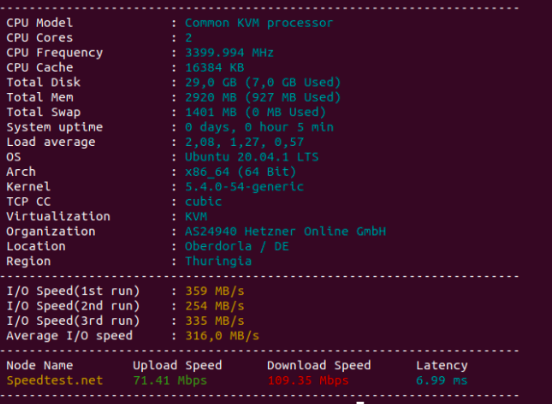Click the Thuringia region text
Image resolution: width=552 pixels, height=404 pixels.
(x=218, y=261)
